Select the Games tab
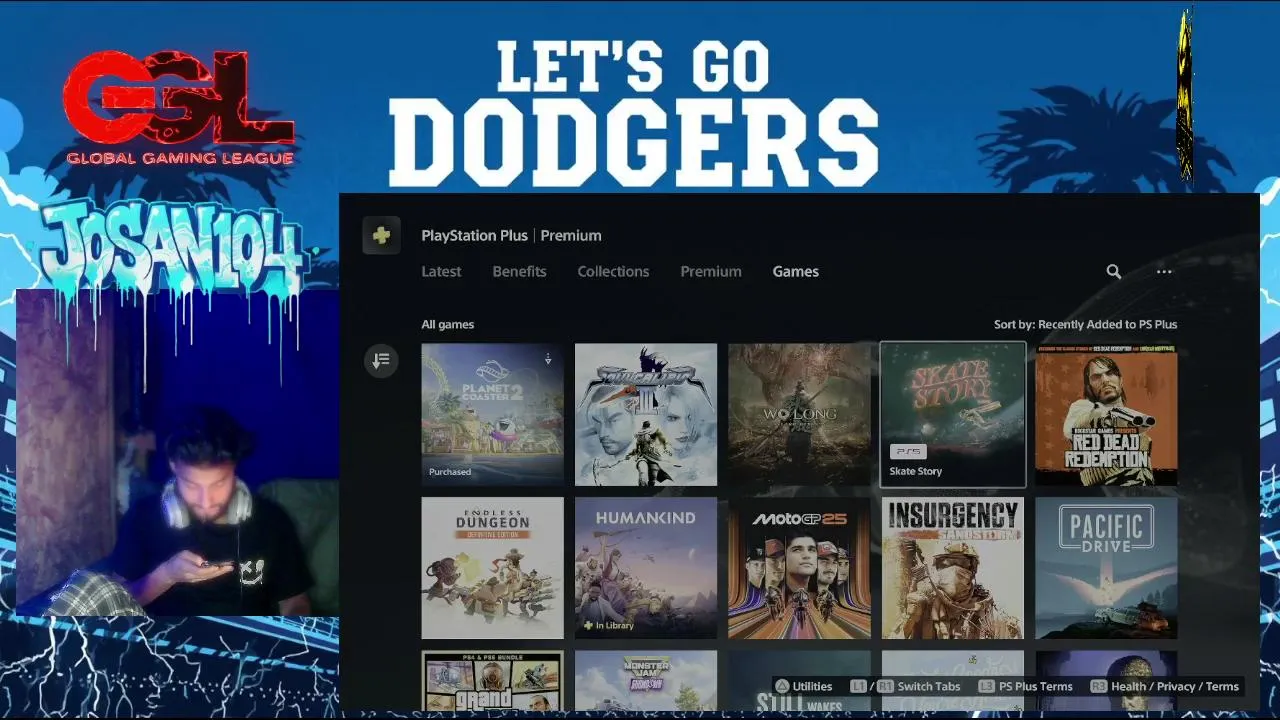This screenshot has height=720, width=1280. pyautogui.click(x=795, y=272)
